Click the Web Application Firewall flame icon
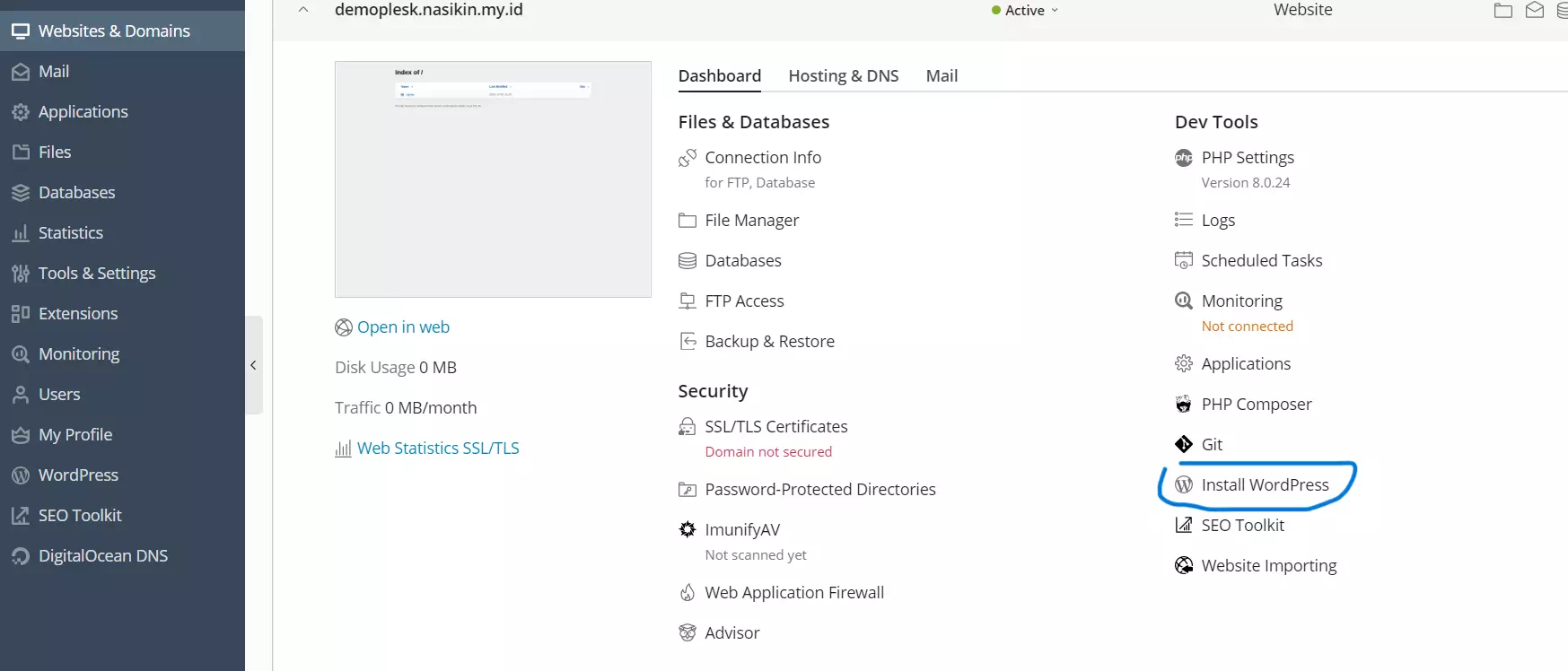 [688, 593]
